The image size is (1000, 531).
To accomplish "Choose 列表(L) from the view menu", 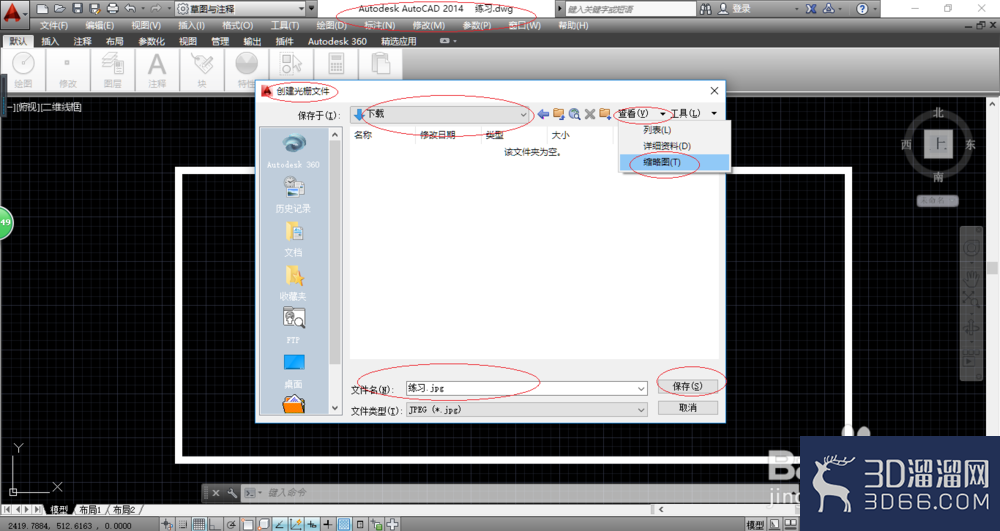I will (x=674, y=130).
